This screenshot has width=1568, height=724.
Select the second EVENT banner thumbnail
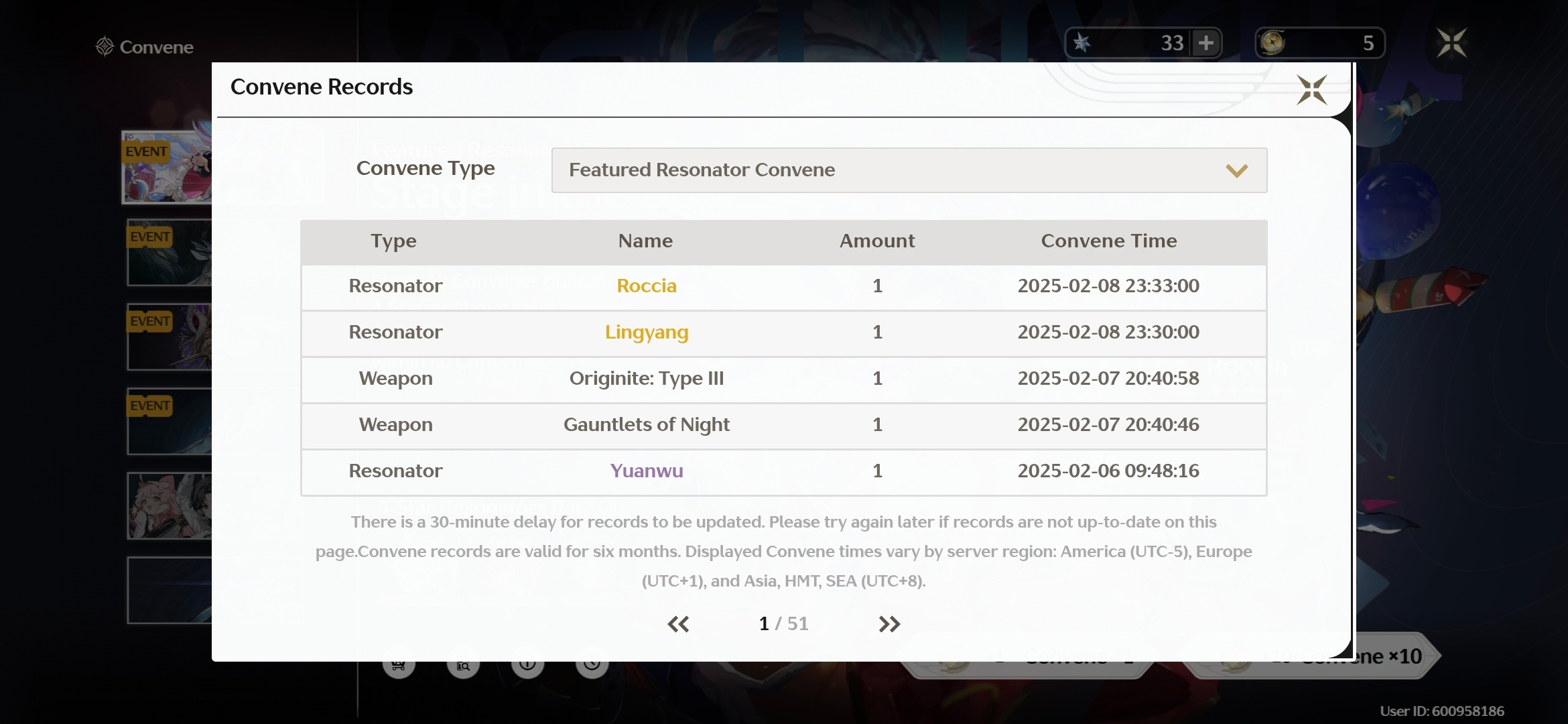pyautogui.click(x=170, y=253)
